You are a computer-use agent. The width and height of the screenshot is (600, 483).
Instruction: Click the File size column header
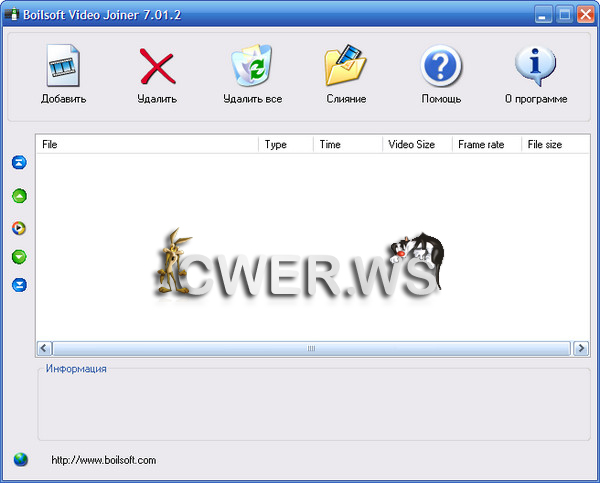(x=555, y=144)
